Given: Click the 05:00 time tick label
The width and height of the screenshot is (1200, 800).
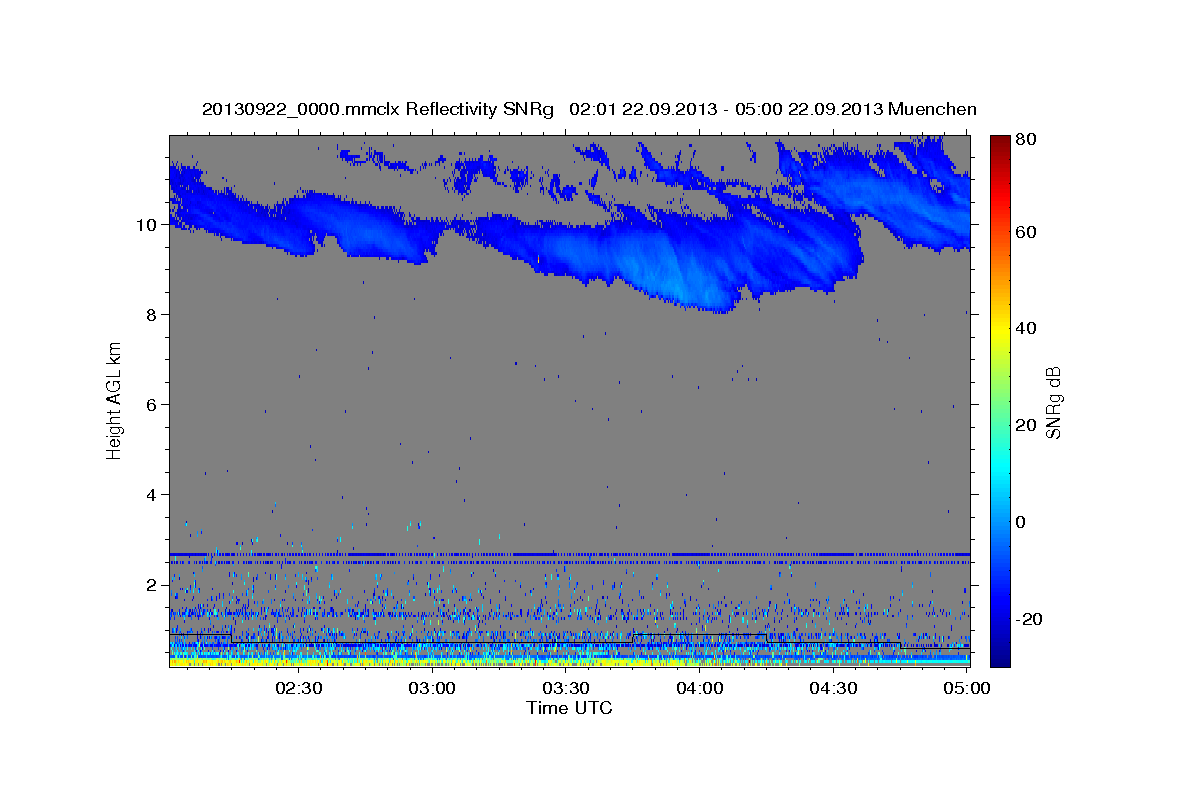Looking at the screenshot, I should point(966,688).
